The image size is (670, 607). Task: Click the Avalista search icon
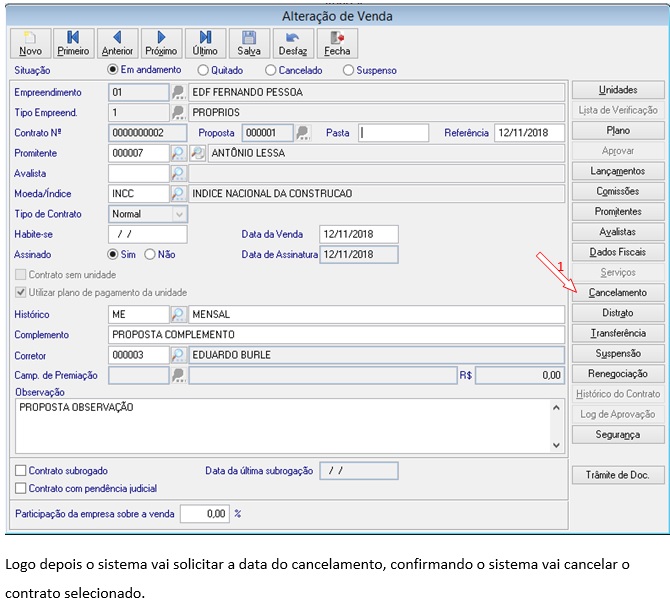[178, 173]
